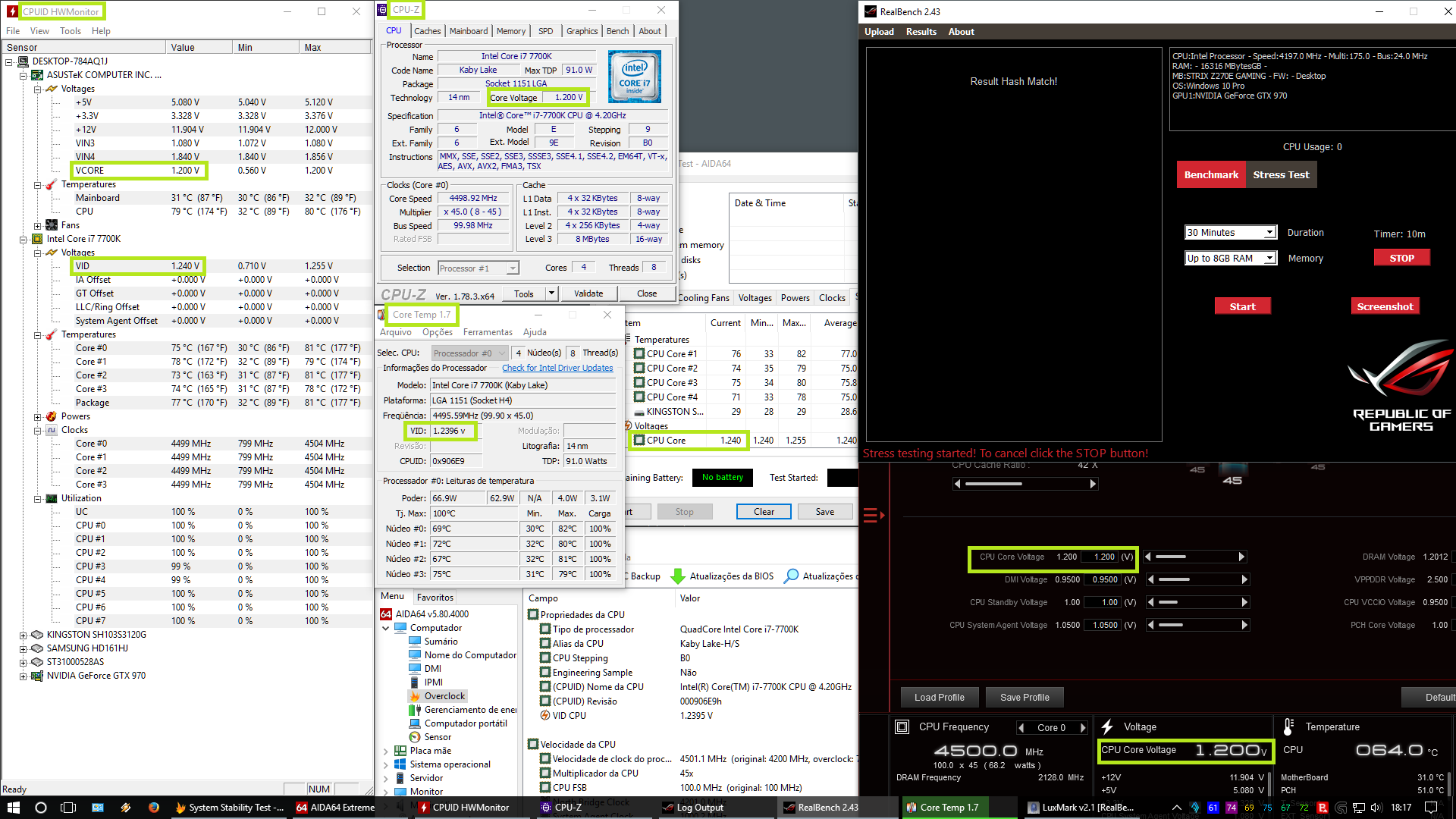Expand the NVIDIA GeForce GTX 970 node

pos(23,676)
